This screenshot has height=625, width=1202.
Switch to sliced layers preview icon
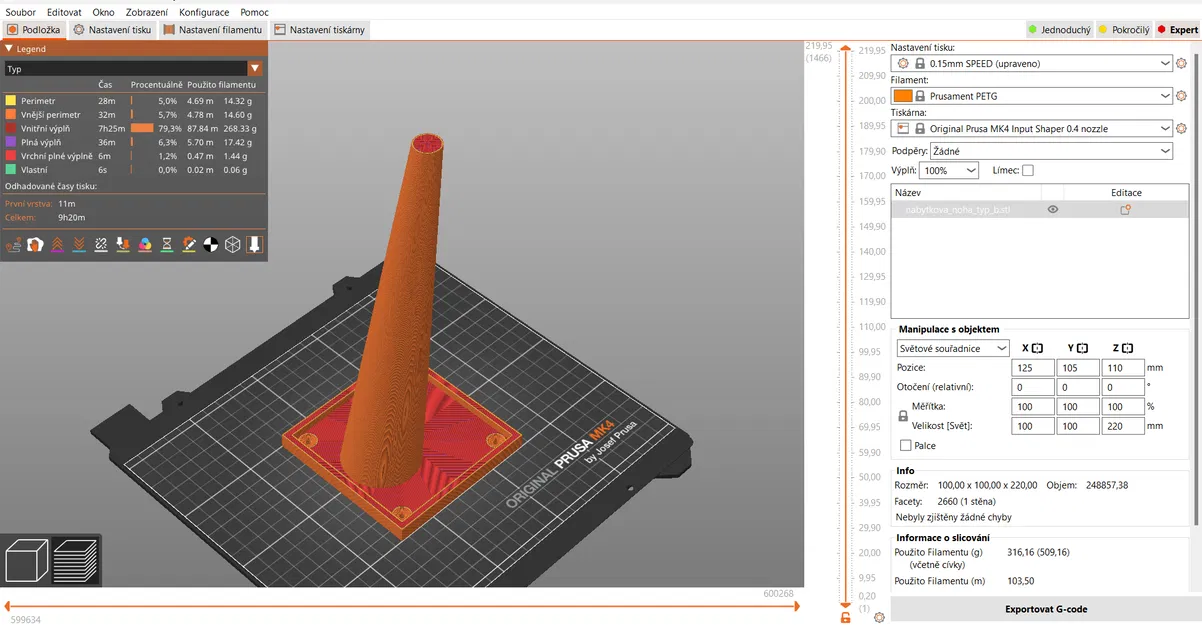click(75, 559)
